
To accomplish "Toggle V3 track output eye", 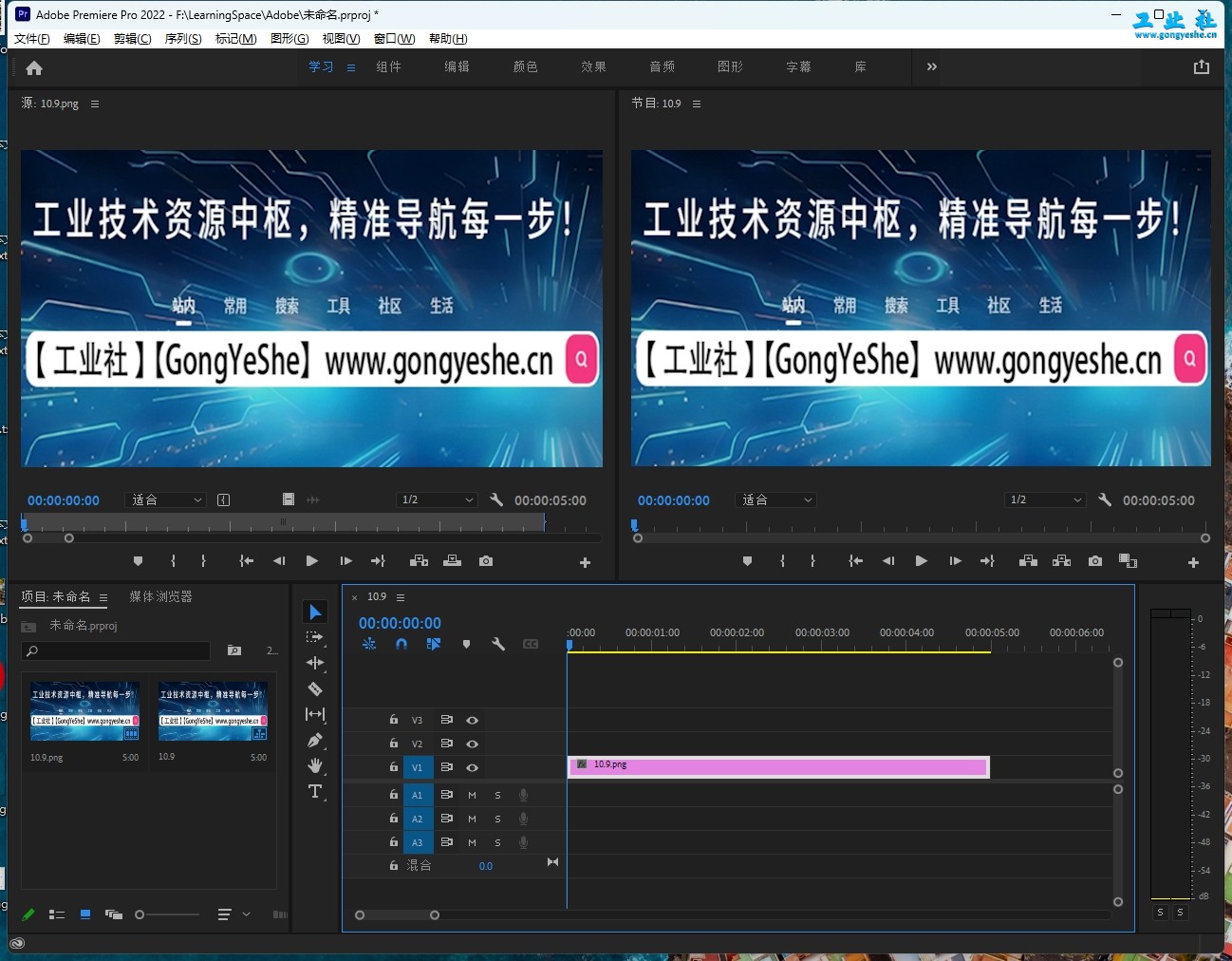I will (x=472, y=720).
